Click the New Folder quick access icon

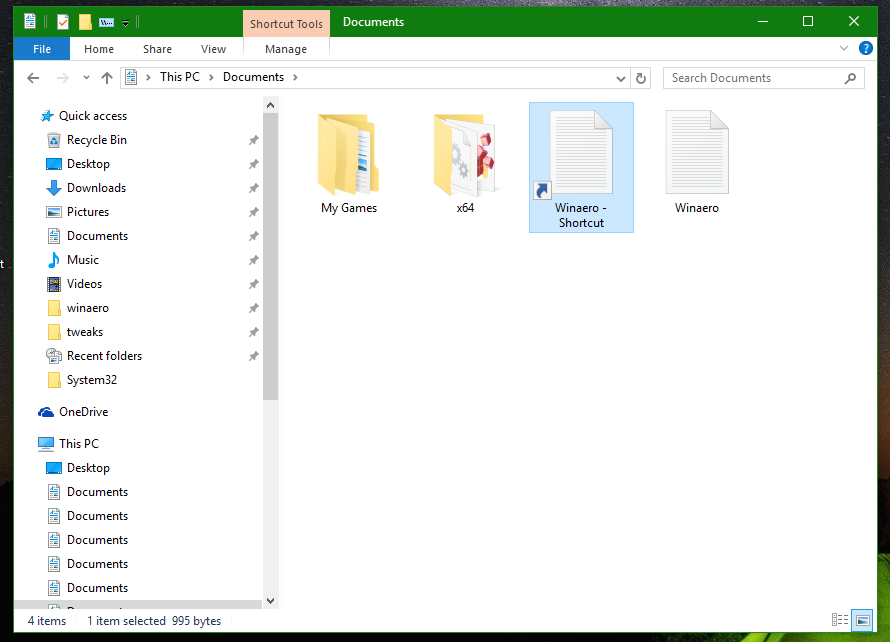tap(85, 21)
